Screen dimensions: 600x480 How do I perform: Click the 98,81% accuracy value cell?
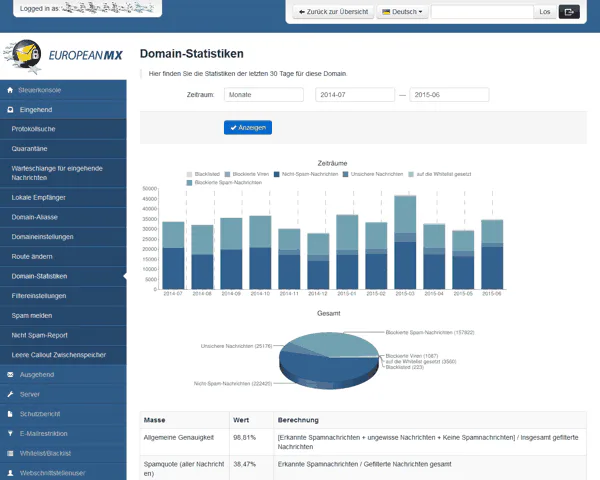(251, 442)
